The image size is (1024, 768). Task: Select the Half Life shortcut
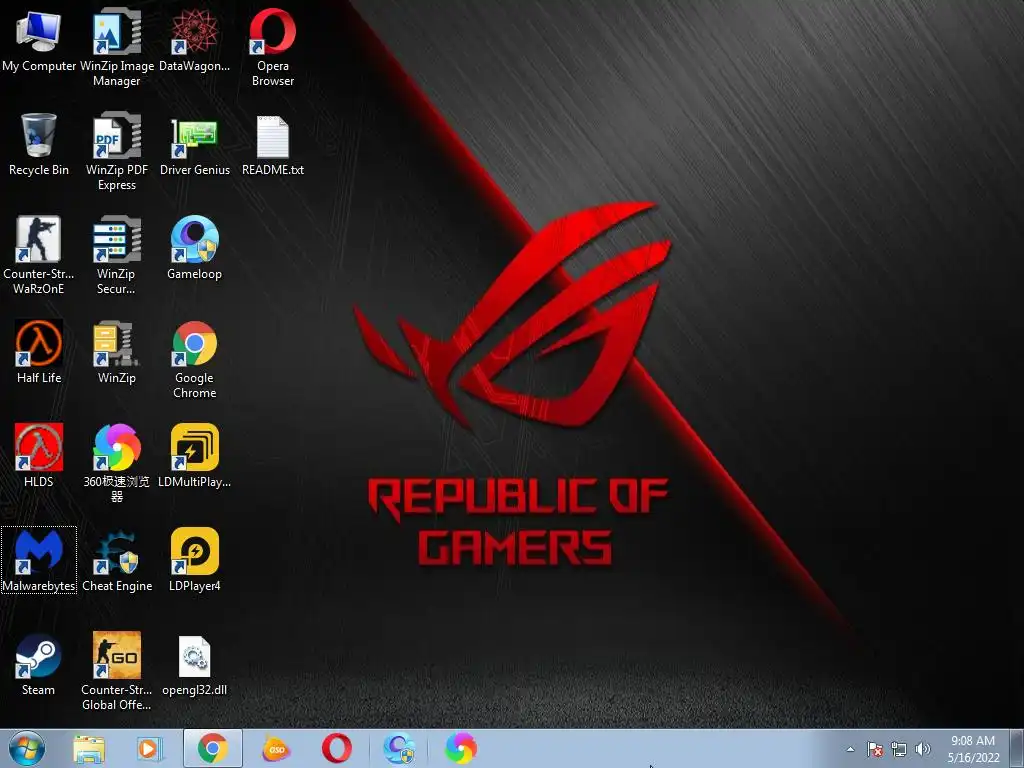[x=39, y=352]
